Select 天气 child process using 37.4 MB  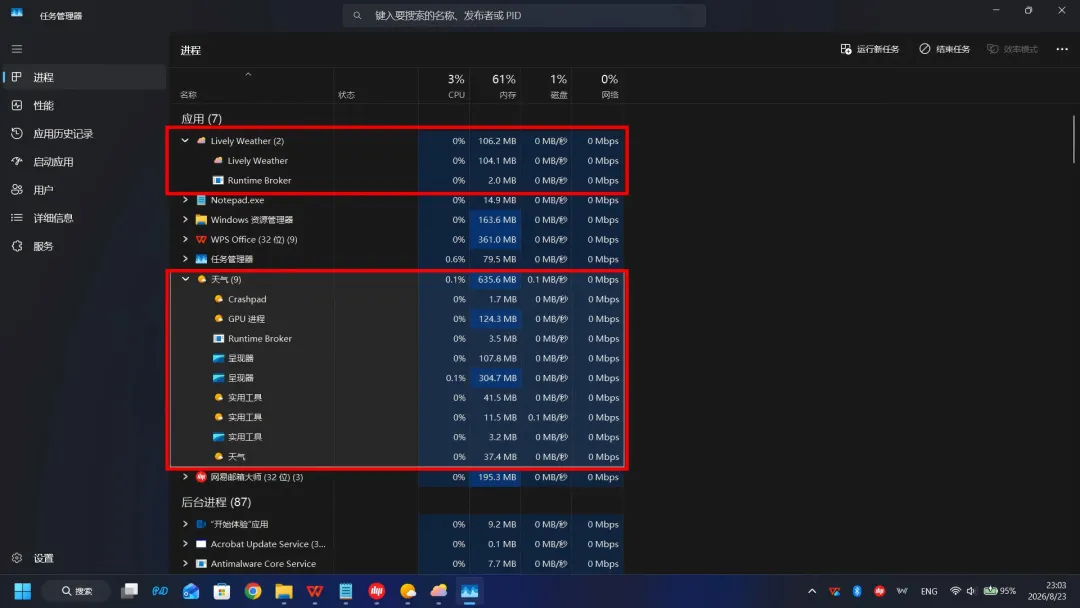[397, 457]
